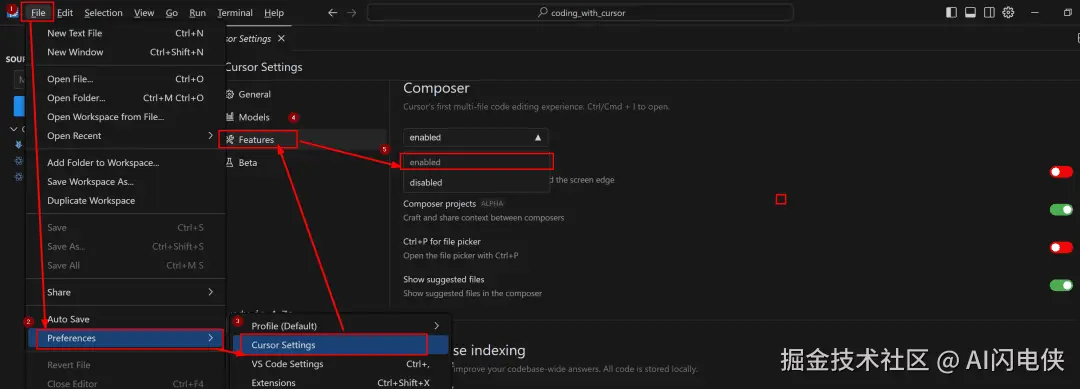
Task: Open the Composer enabled dropdown
Action: pyautogui.click(x=476, y=138)
